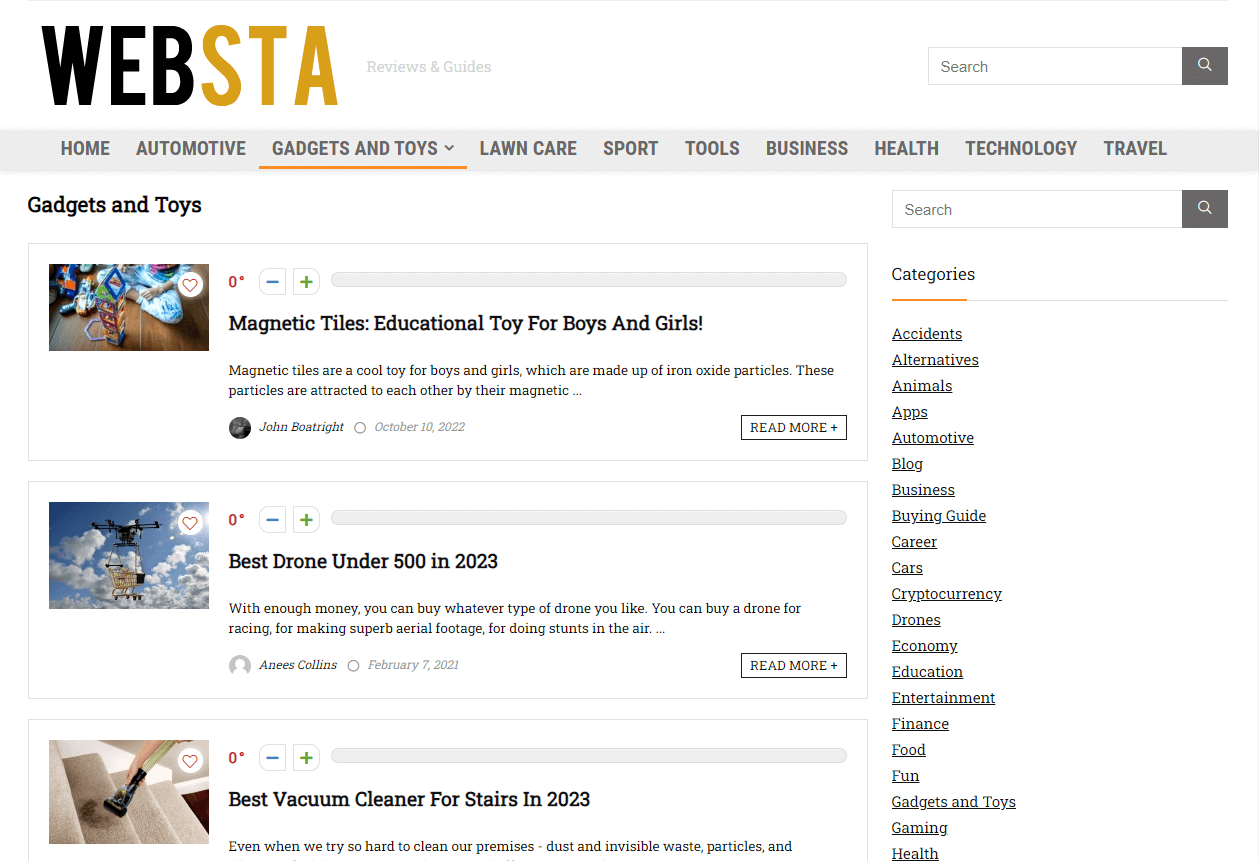Go to the Technology nav section
The height and width of the screenshot is (861, 1259).
1020,148
